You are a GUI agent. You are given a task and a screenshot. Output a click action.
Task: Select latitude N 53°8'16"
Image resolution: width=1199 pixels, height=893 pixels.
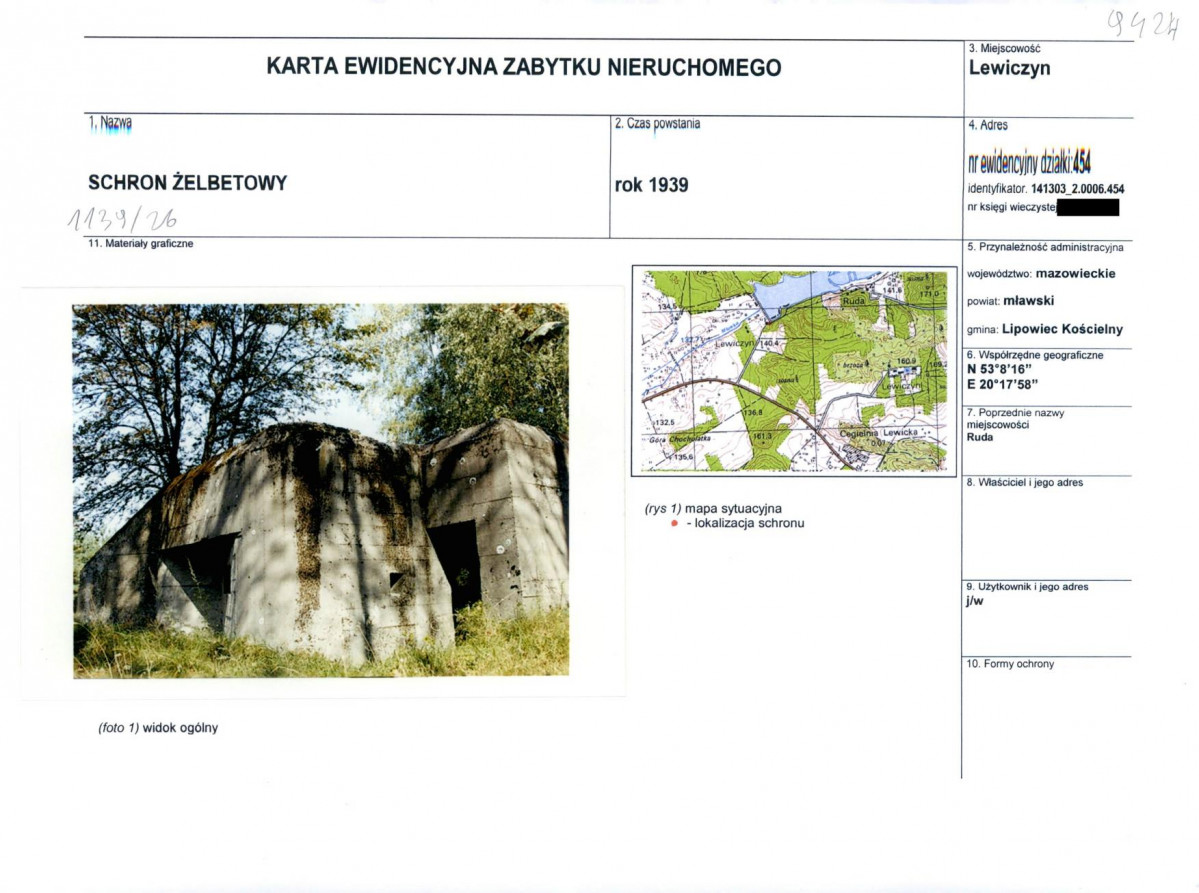click(999, 369)
